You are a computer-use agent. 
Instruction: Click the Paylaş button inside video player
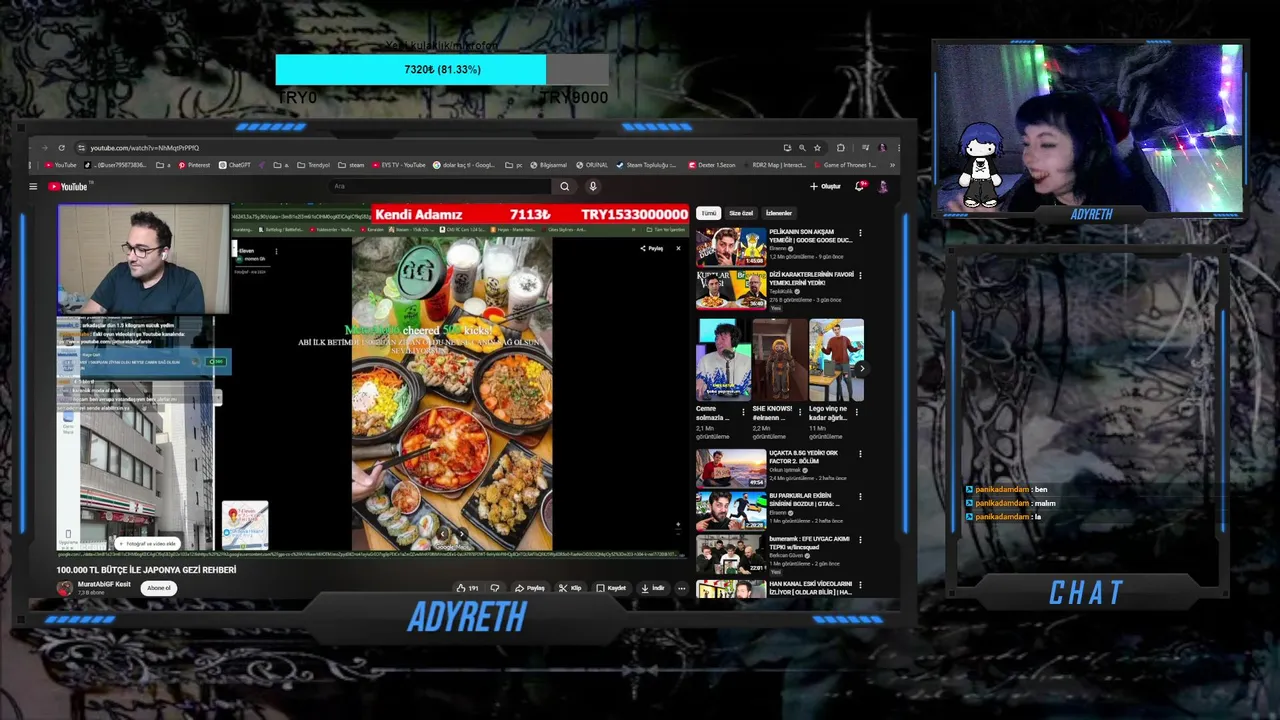click(x=652, y=248)
